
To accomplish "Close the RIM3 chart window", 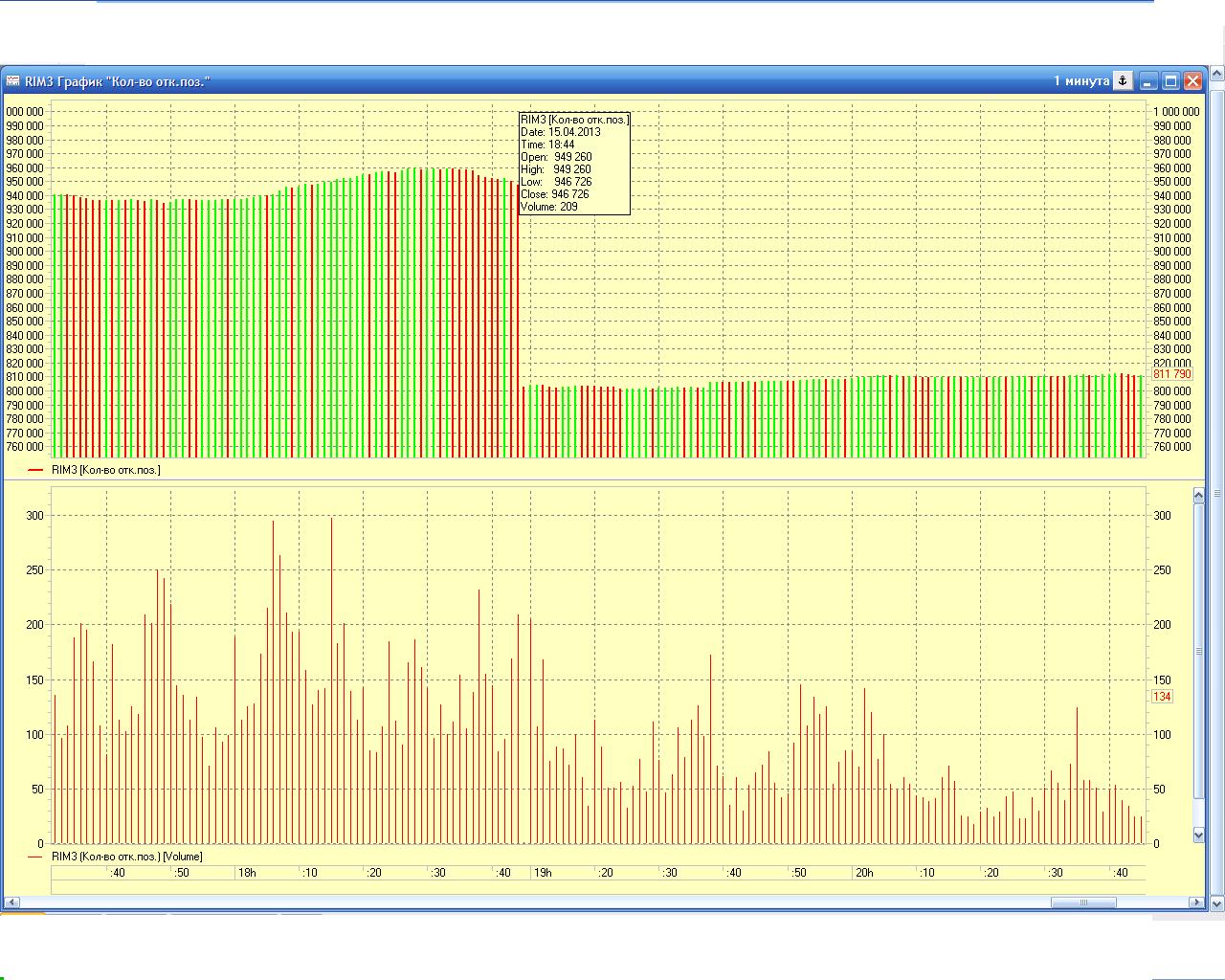I will 1192,81.
